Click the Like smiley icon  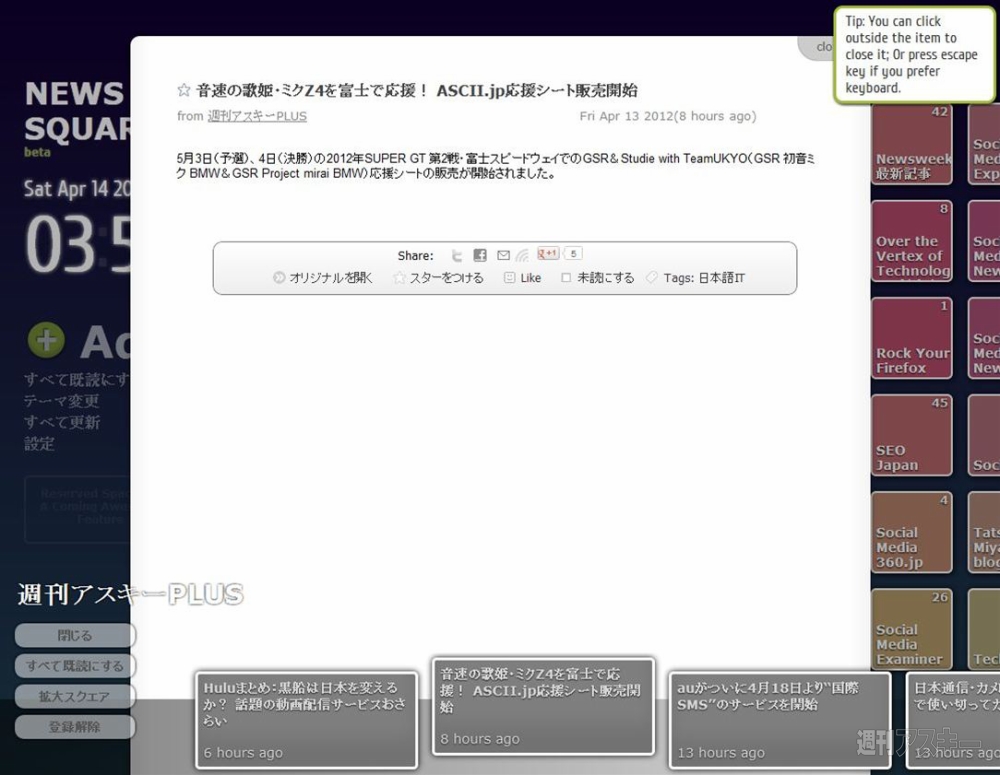(x=509, y=277)
